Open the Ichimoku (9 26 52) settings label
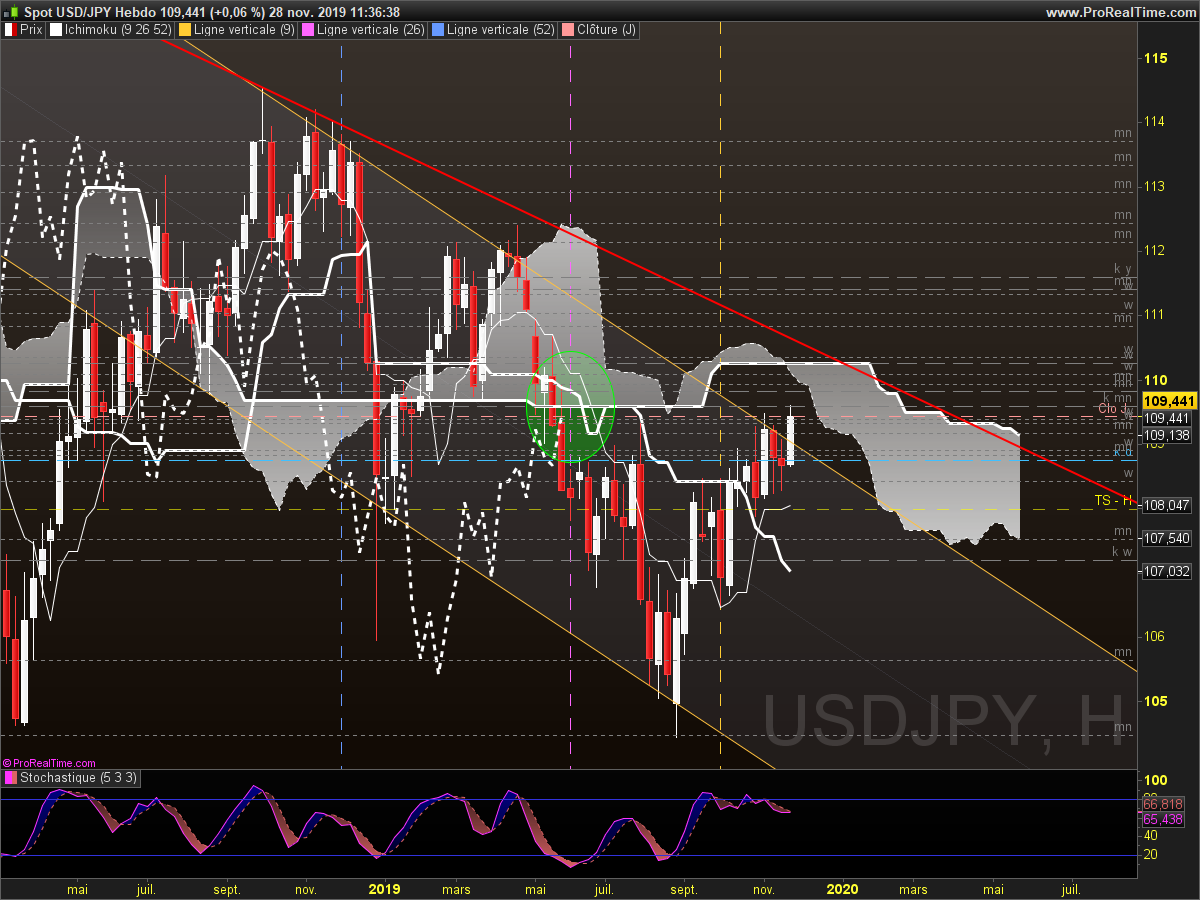1200x900 pixels. (x=110, y=30)
